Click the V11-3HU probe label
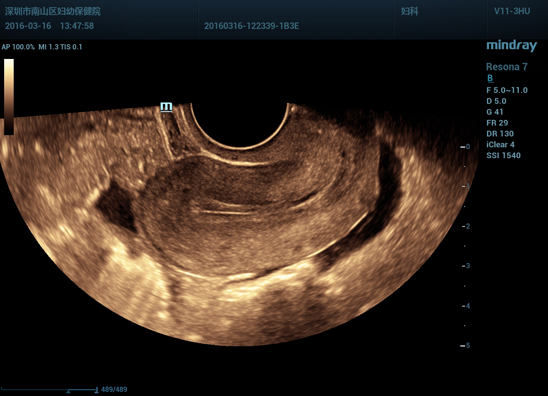 click(x=512, y=11)
